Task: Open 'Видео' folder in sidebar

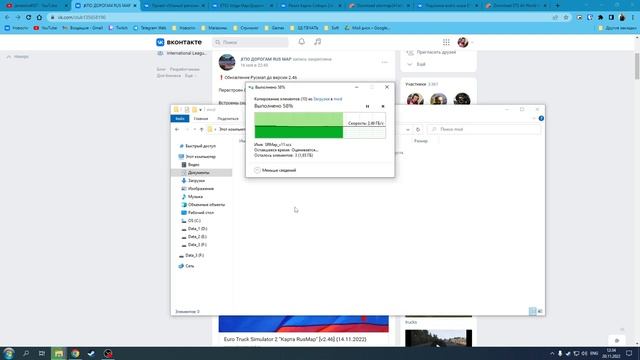Action: point(191,164)
